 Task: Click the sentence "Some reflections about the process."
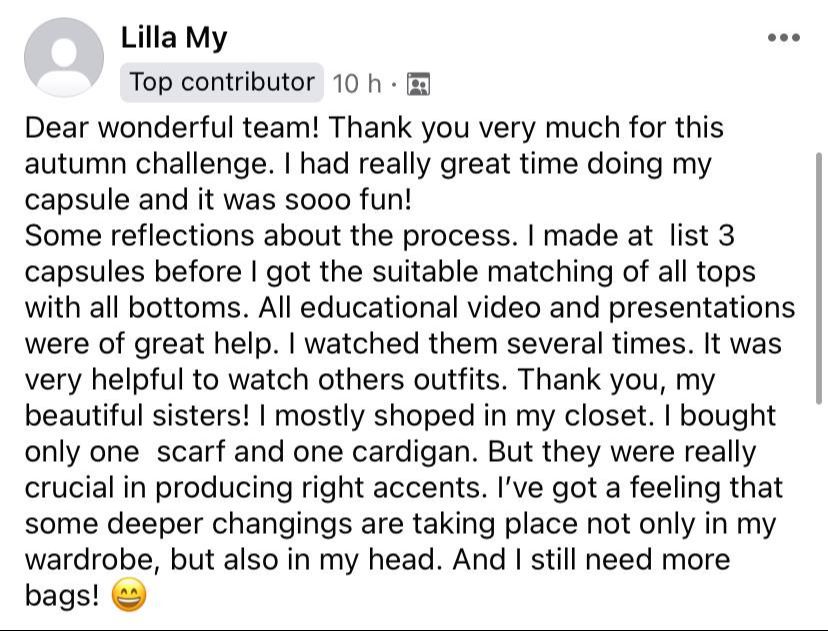(272, 236)
